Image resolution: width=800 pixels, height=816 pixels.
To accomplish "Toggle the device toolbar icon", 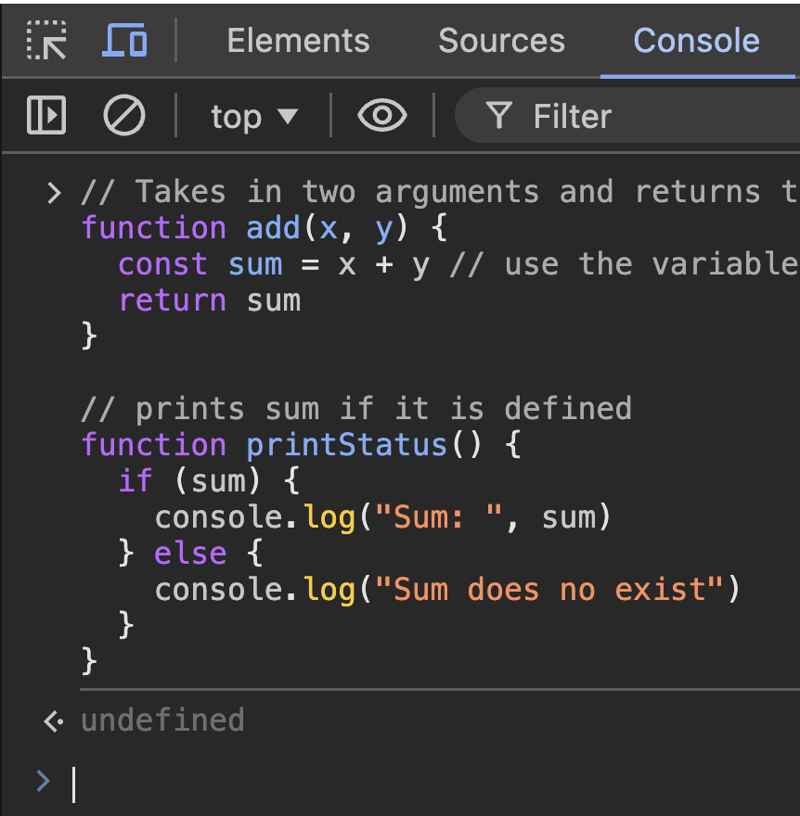I will tap(124, 40).
